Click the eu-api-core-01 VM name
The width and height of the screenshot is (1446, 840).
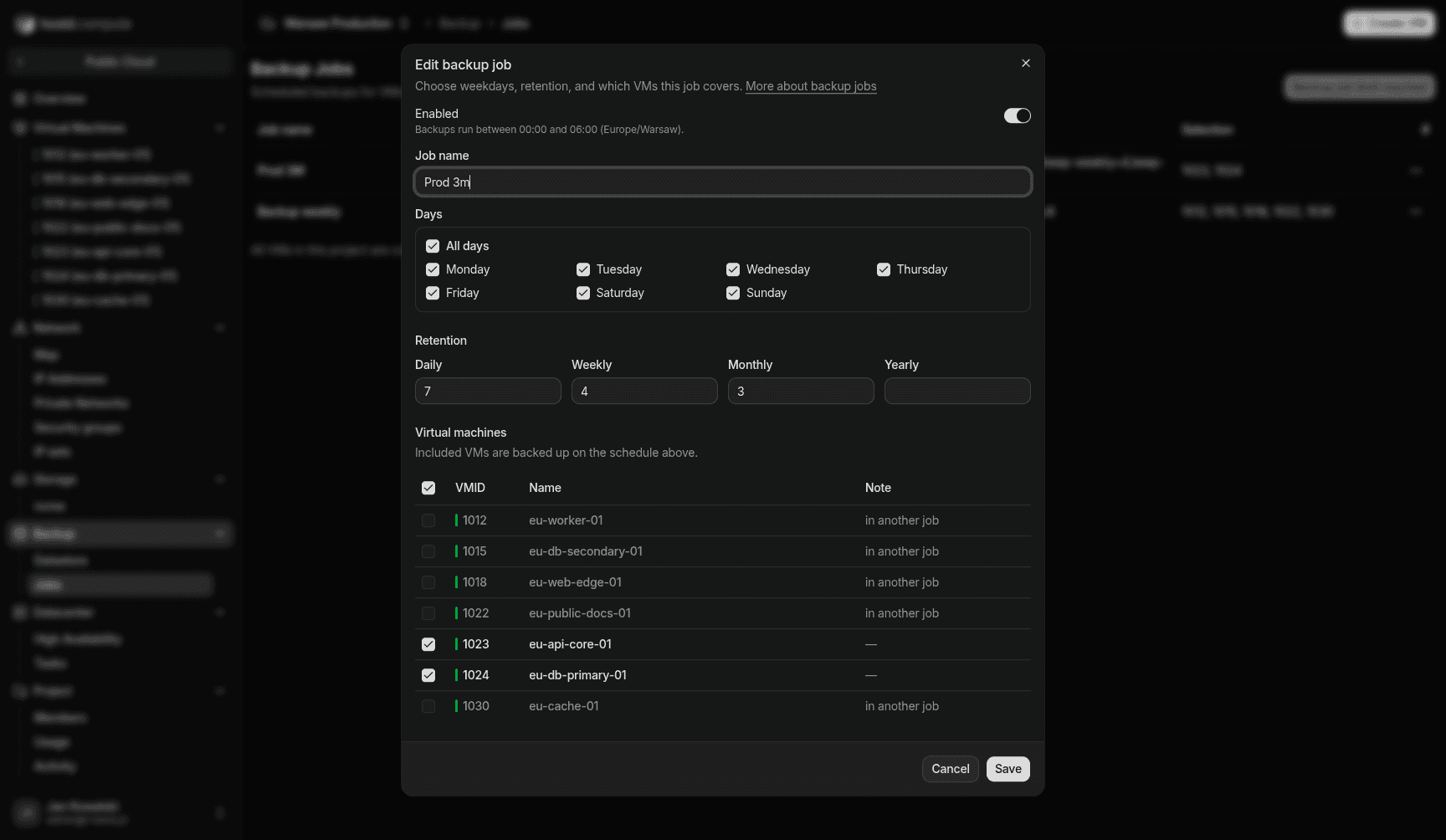pos(570,644)
